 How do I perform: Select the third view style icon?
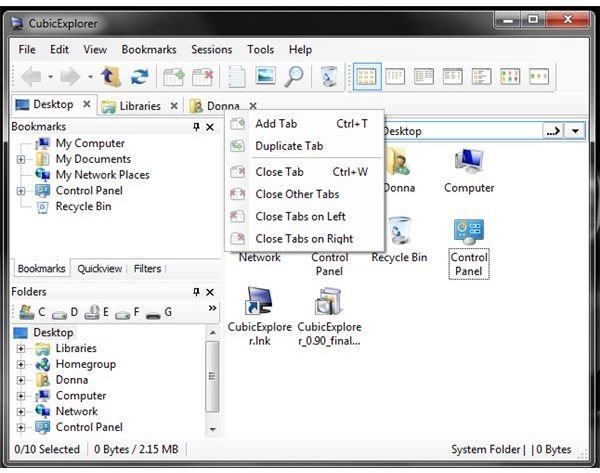[x=424, y=76]
